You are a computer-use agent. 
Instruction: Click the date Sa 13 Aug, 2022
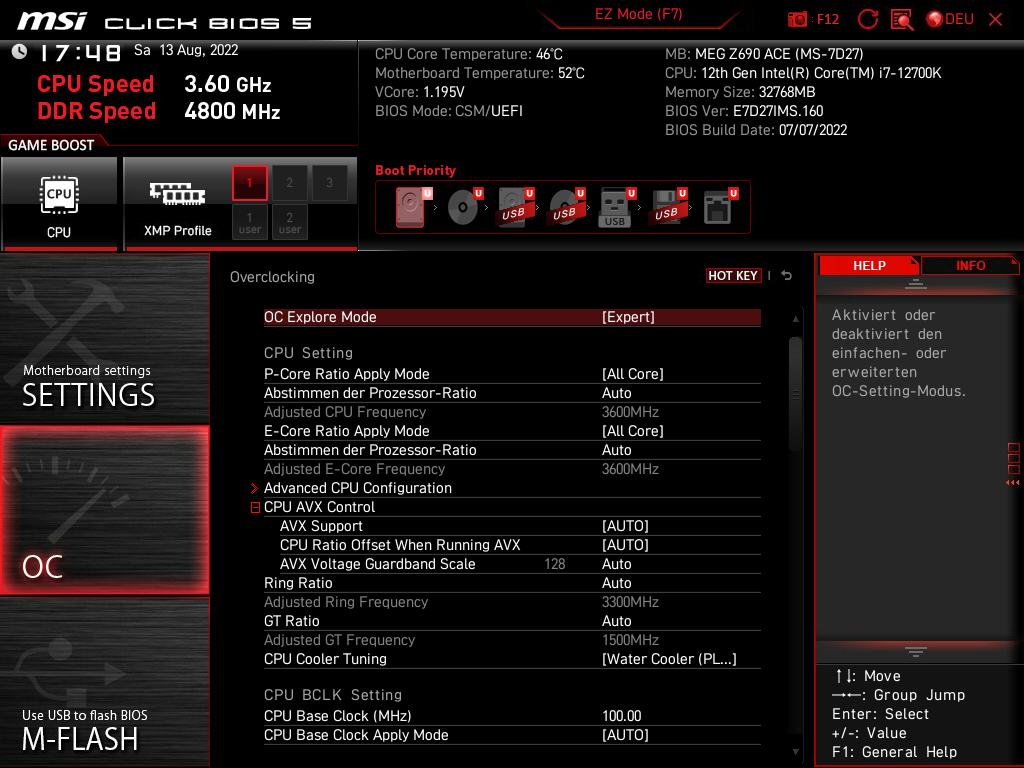tap(186, 50)
